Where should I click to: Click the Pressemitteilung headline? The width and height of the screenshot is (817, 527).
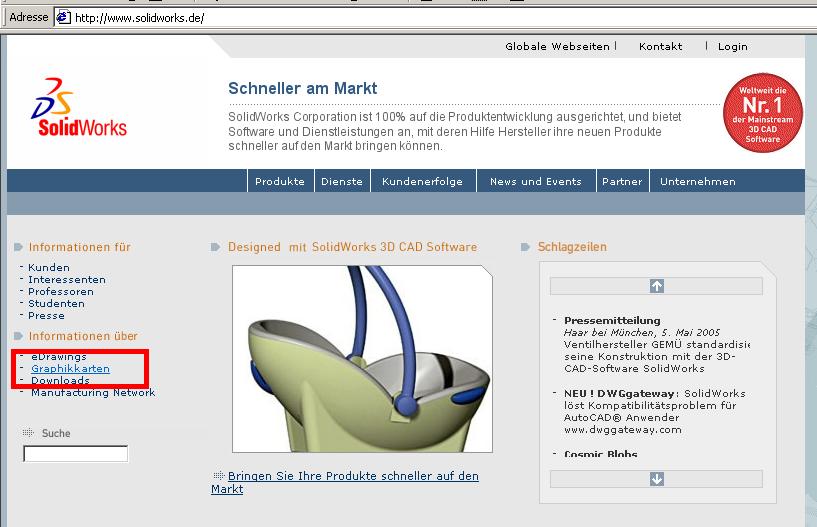click(612, 321)
